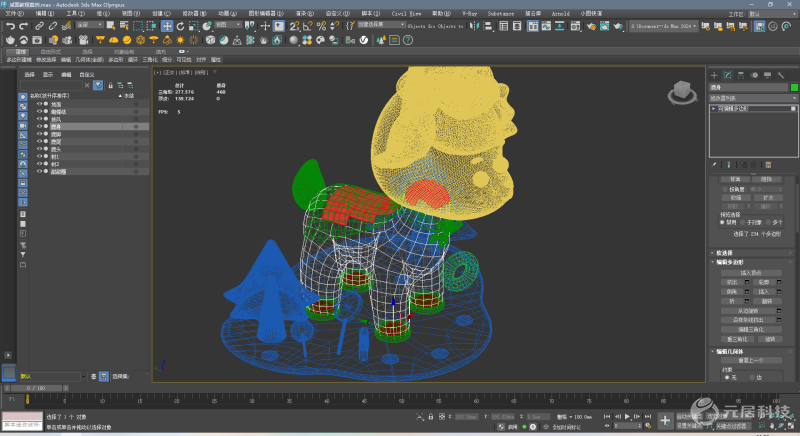The image size is (800, 436).
Task: Click the 插入顶点 button
Action: tap(751, 273)
